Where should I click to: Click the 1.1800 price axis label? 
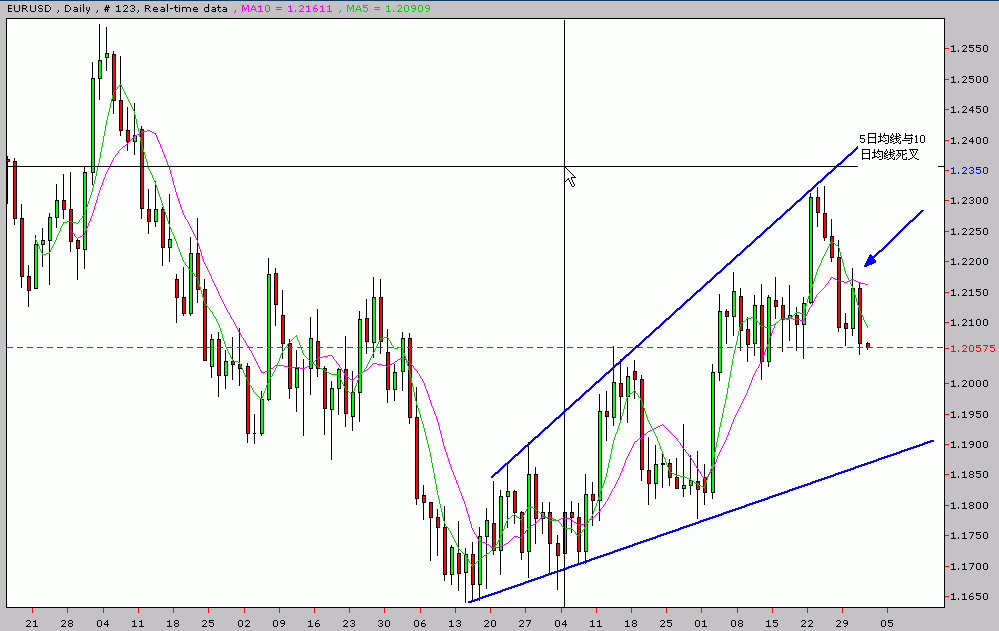point(969,505)
